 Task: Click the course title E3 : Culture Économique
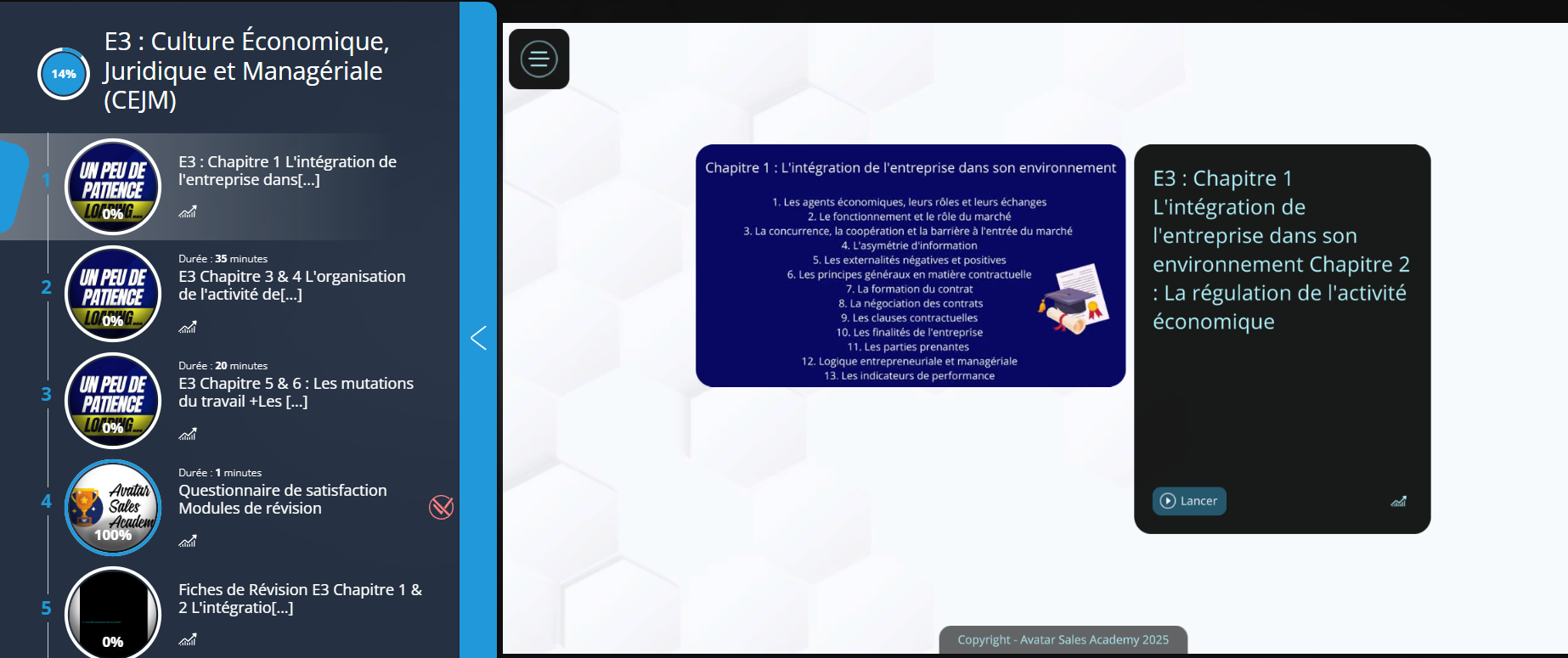tap(246, 70)
